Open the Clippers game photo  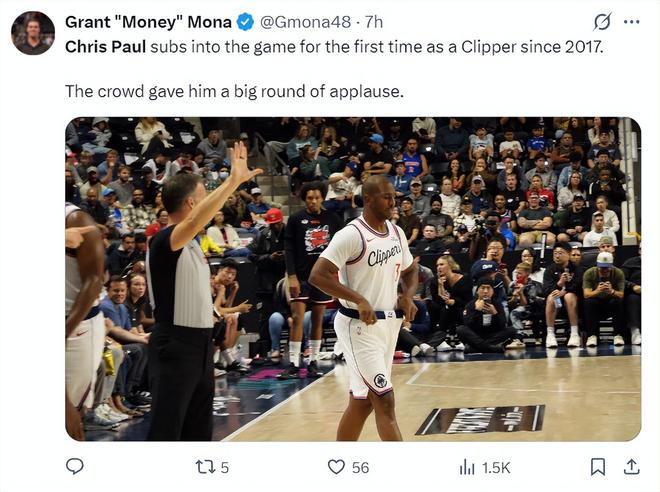tap(352, 279)
